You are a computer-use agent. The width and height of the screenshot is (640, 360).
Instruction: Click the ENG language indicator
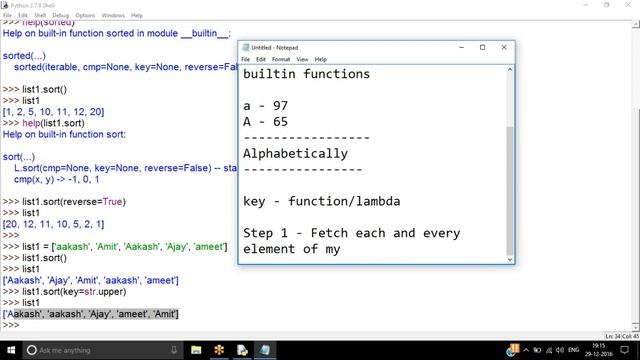click(573, 350)
